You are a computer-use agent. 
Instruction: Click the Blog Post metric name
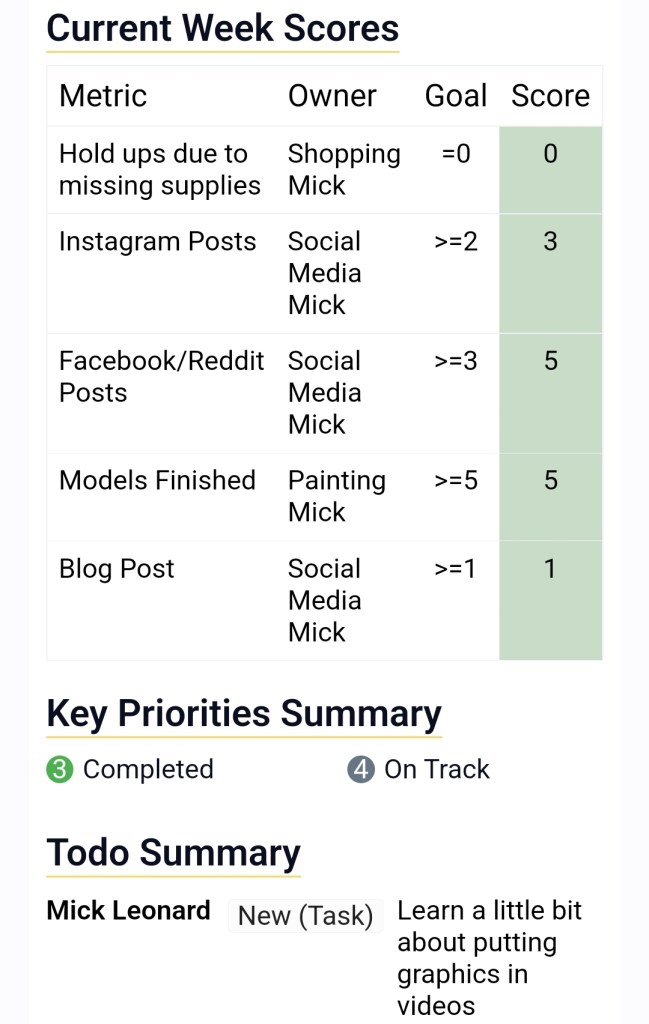pyautogui.click(x=117, y=569)
